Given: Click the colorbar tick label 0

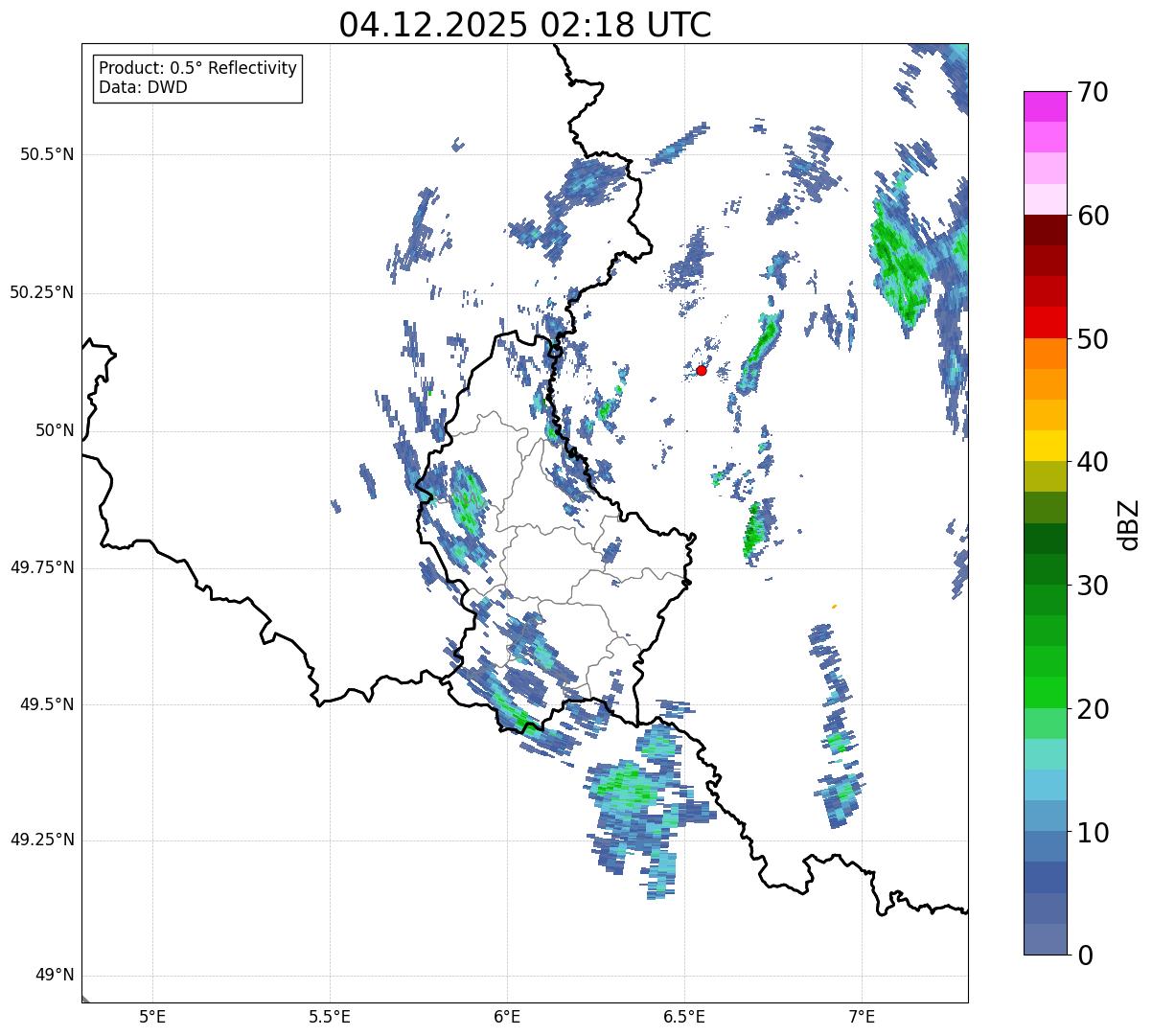Looking at the screenshot, I should tap(1086, 955).
